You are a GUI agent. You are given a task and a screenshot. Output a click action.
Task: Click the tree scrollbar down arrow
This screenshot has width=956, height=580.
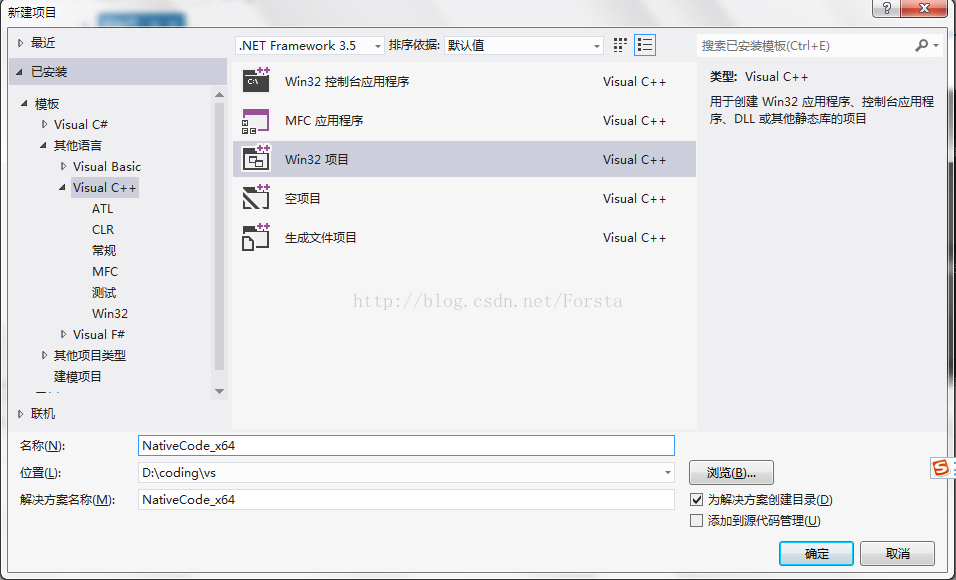[219, 392]
